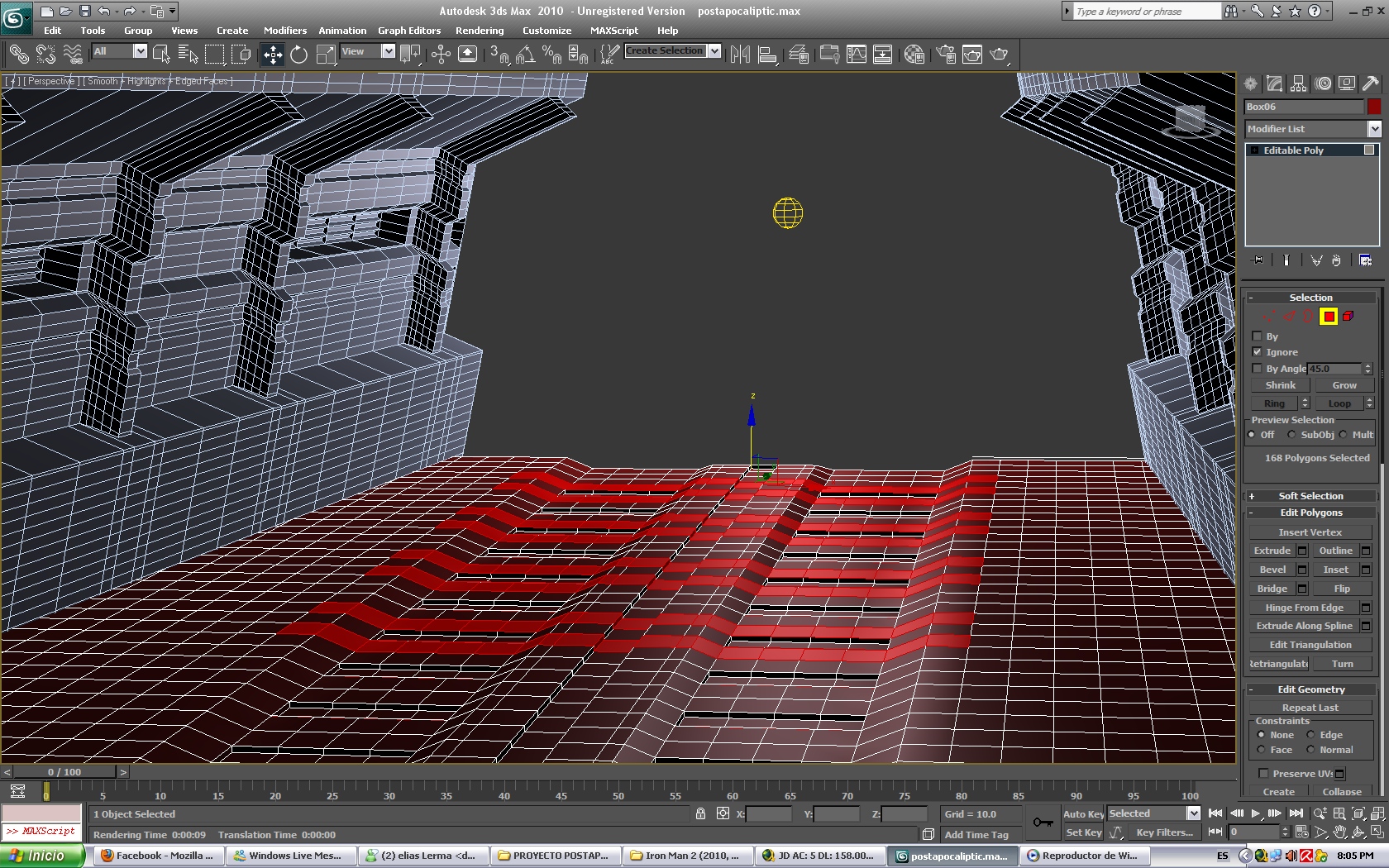Open the Graph Editors menu
Screen dimensions: 1389x868
click(409, 31)
